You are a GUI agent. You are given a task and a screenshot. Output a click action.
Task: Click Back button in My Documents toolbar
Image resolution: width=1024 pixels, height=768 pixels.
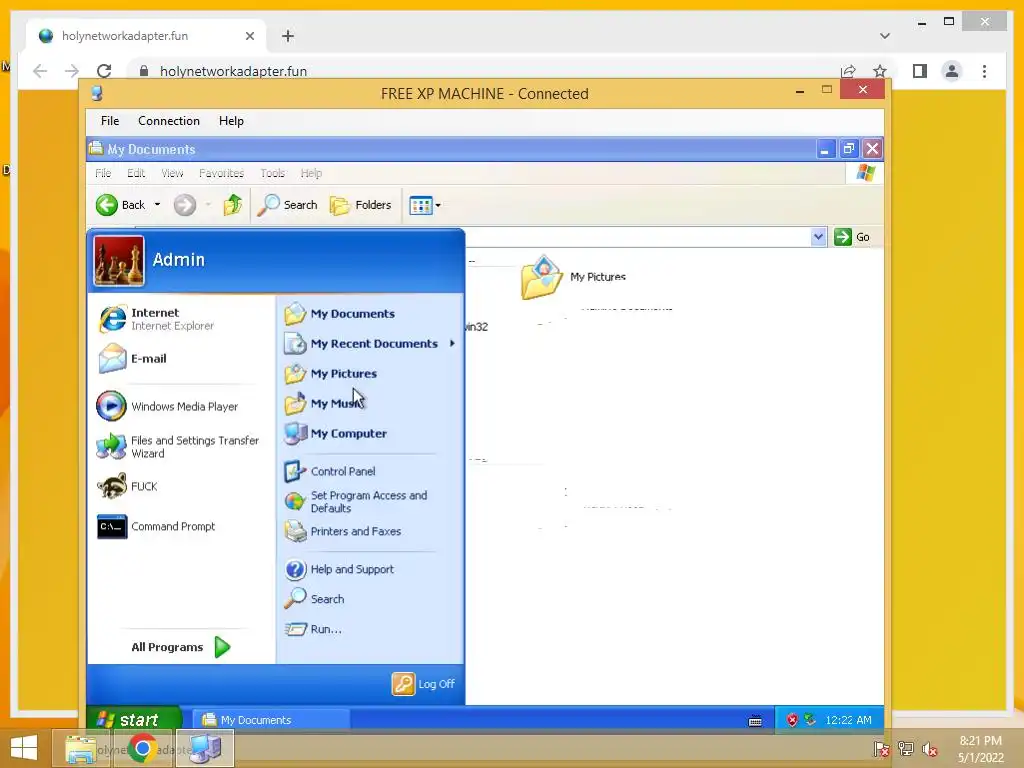(121, 205)
